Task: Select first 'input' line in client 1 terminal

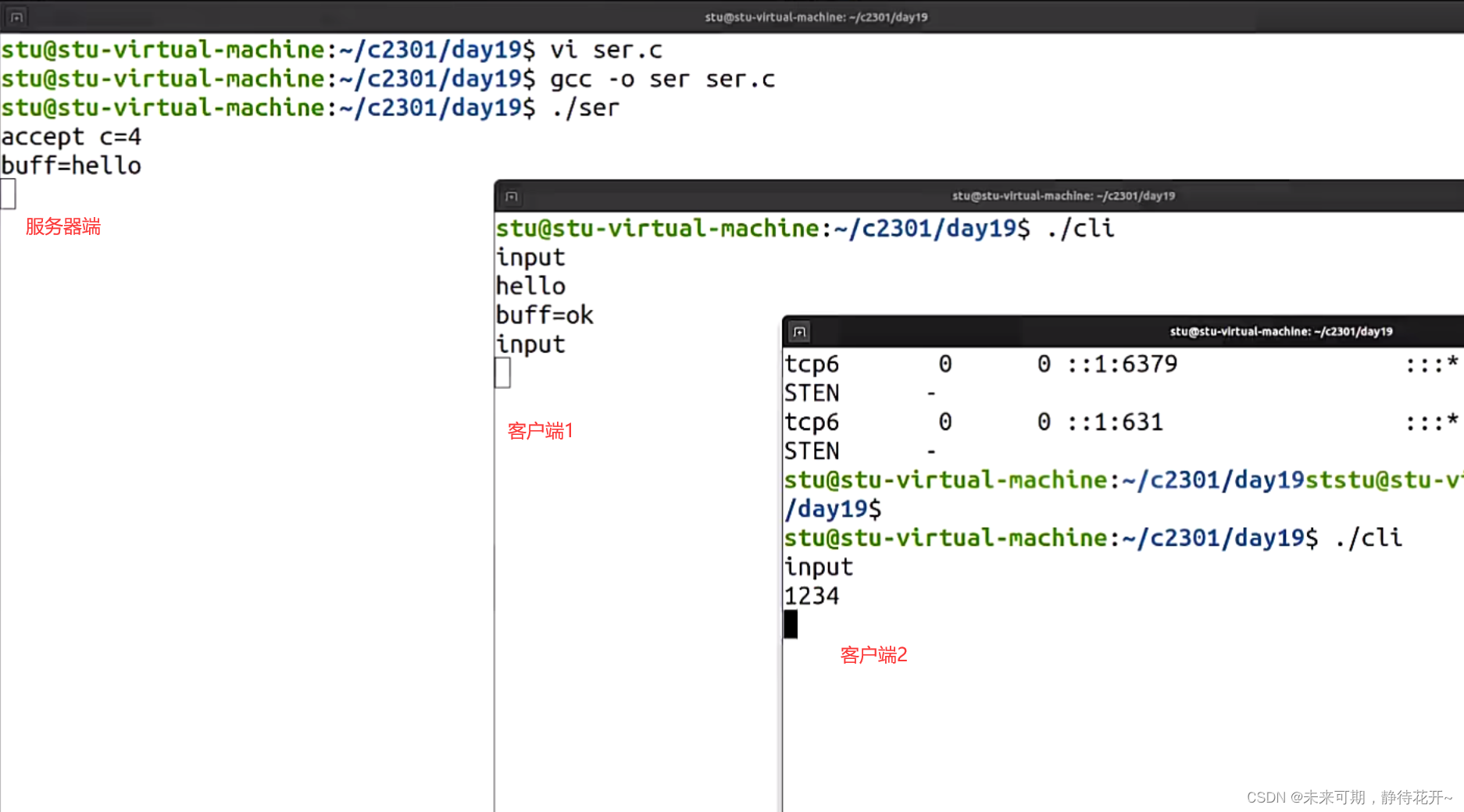Action: [x=530, y=257]
